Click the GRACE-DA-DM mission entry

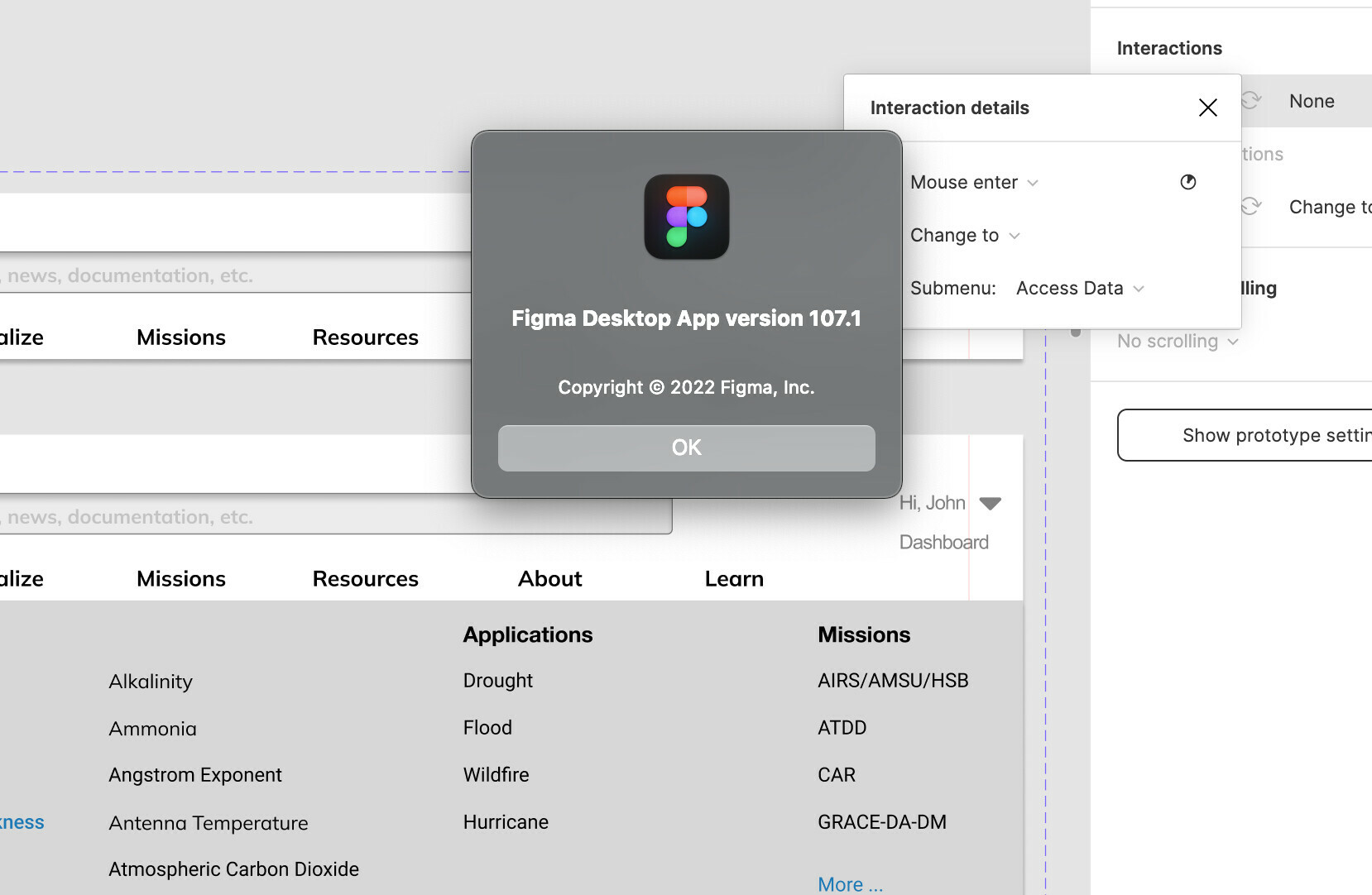click(882, 822)
